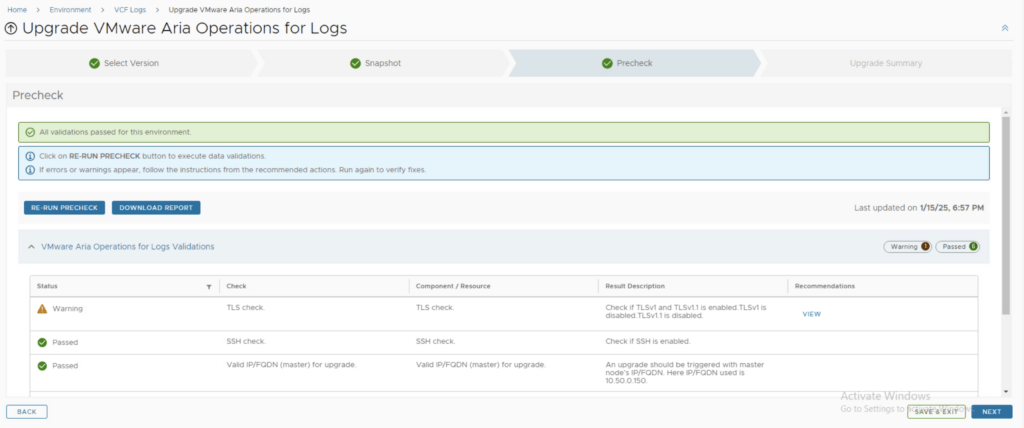Switch to the Upgrade Summary step
Screen dimensions: 1024x428
pos(885,63)
